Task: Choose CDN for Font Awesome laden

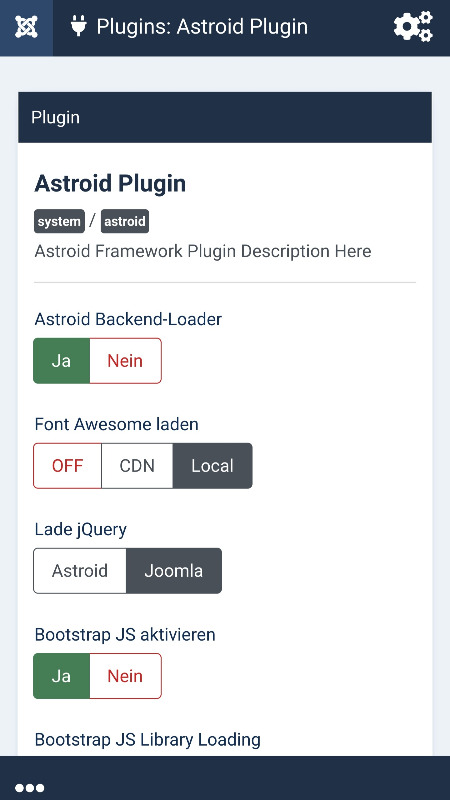Action: tap(137, 466)
